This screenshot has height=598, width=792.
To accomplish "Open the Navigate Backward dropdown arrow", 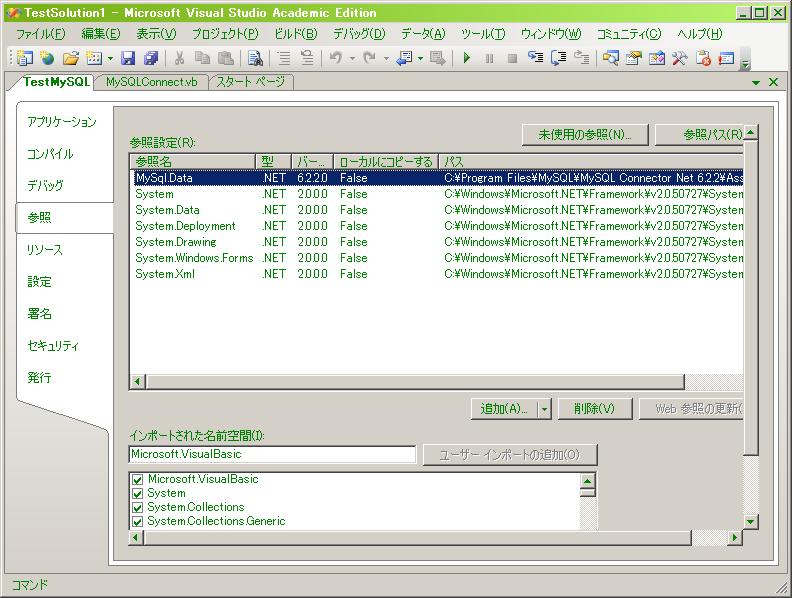I will (420, 59).
